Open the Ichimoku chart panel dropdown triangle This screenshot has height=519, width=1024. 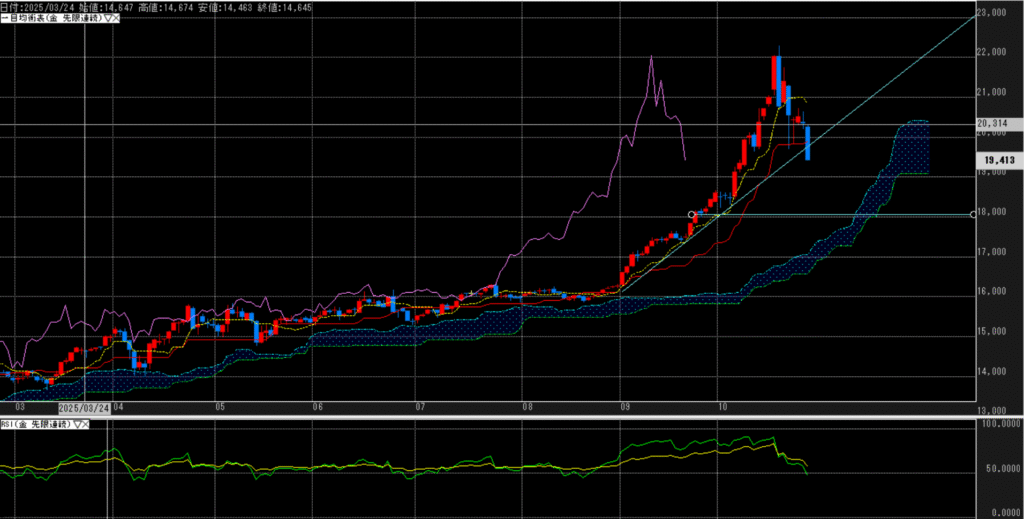(108, 19)
